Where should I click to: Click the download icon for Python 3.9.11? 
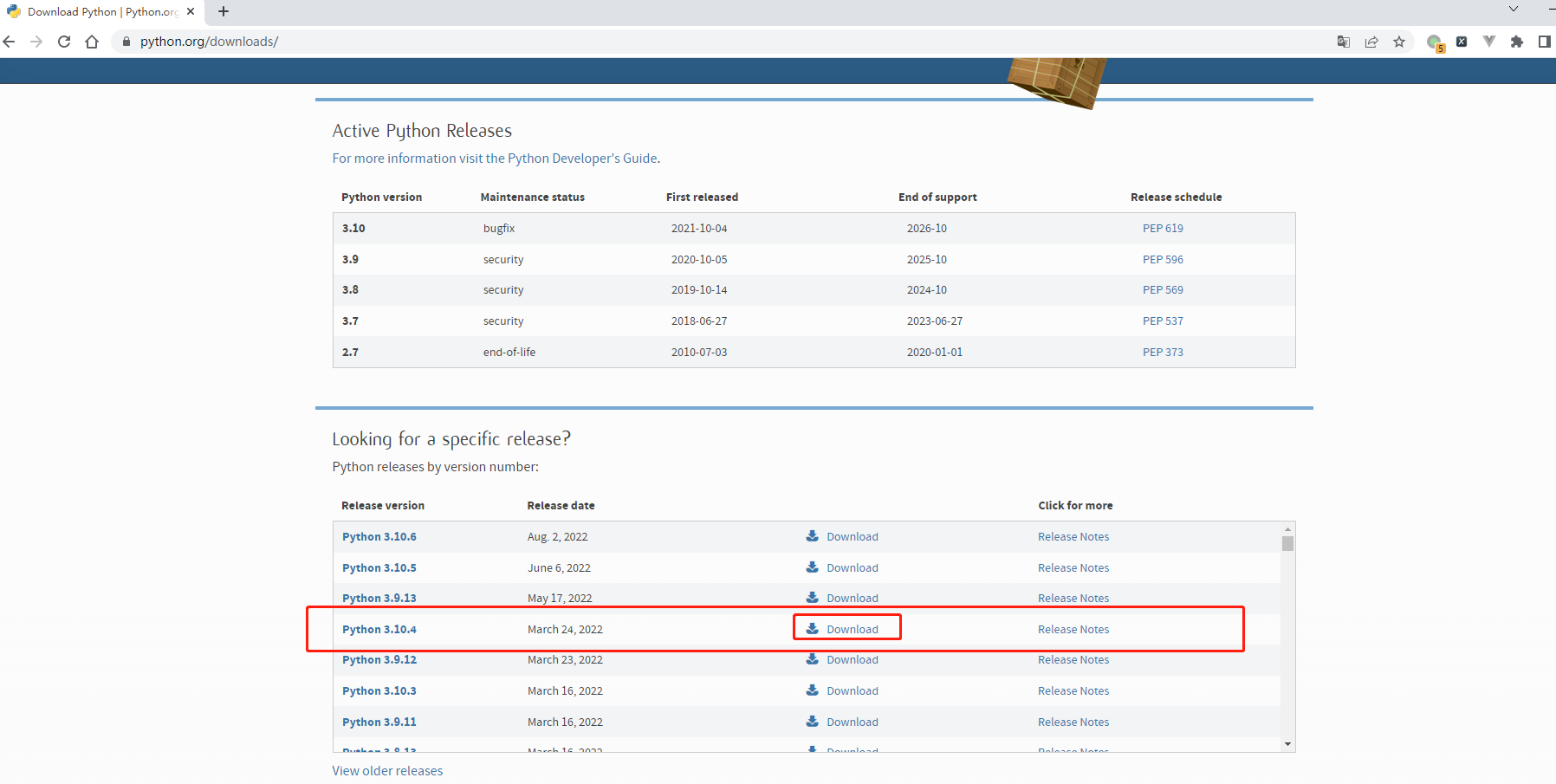coord(813,722)
